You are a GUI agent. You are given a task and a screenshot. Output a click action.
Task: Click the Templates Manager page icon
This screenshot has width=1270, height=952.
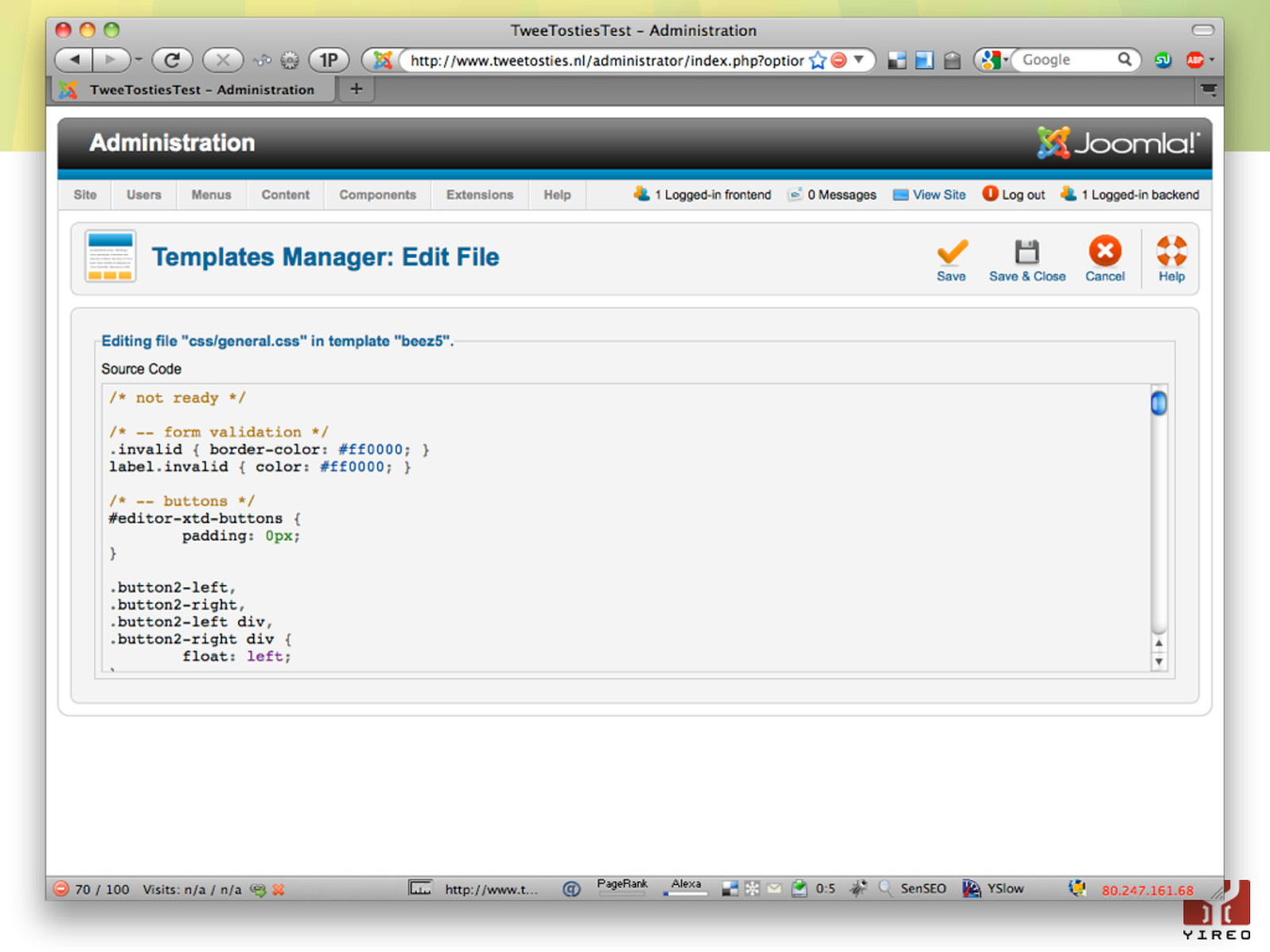tap(110, 256)
